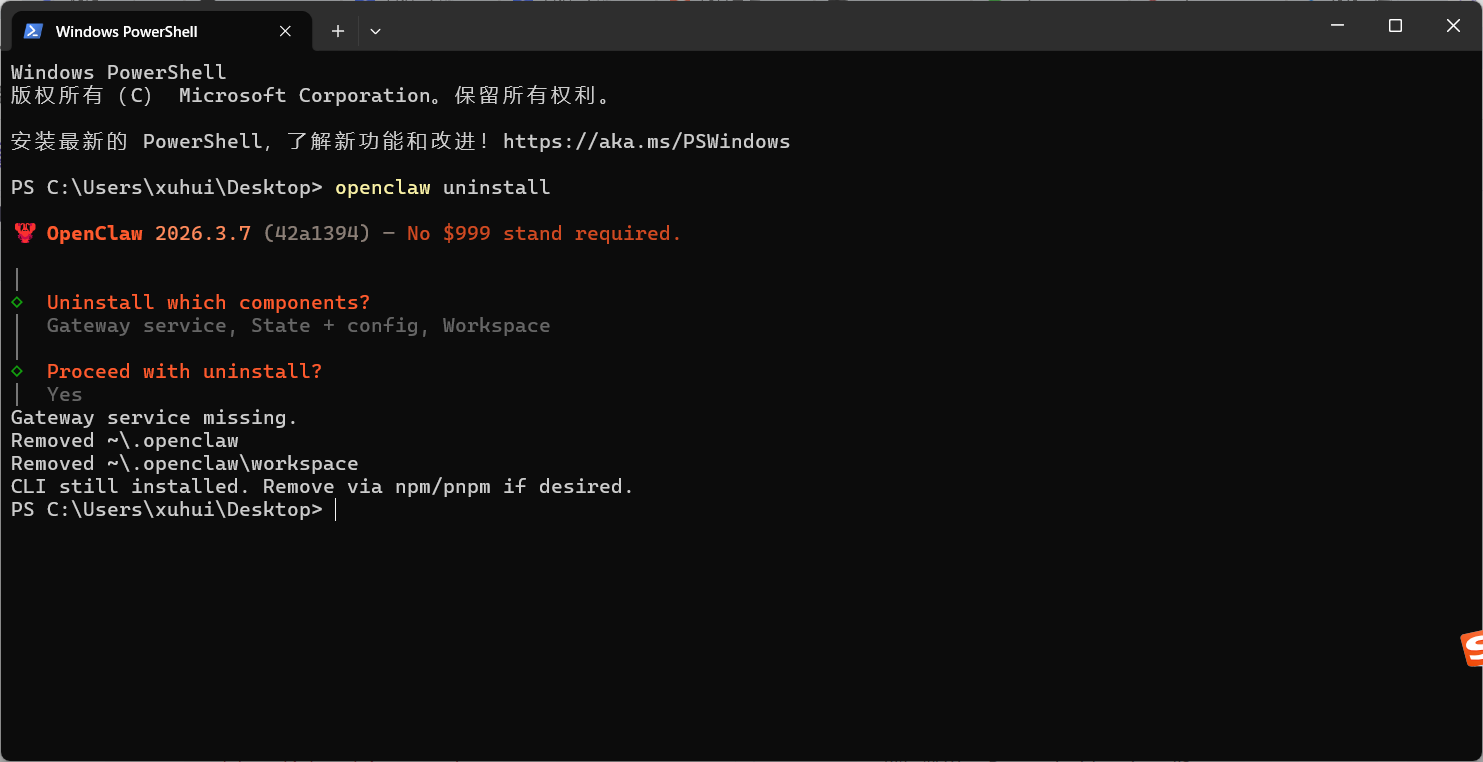This screenshot has width=1483, height=762.
Task: Close the Windows PowerShell tab
Action: coord(285,31)
